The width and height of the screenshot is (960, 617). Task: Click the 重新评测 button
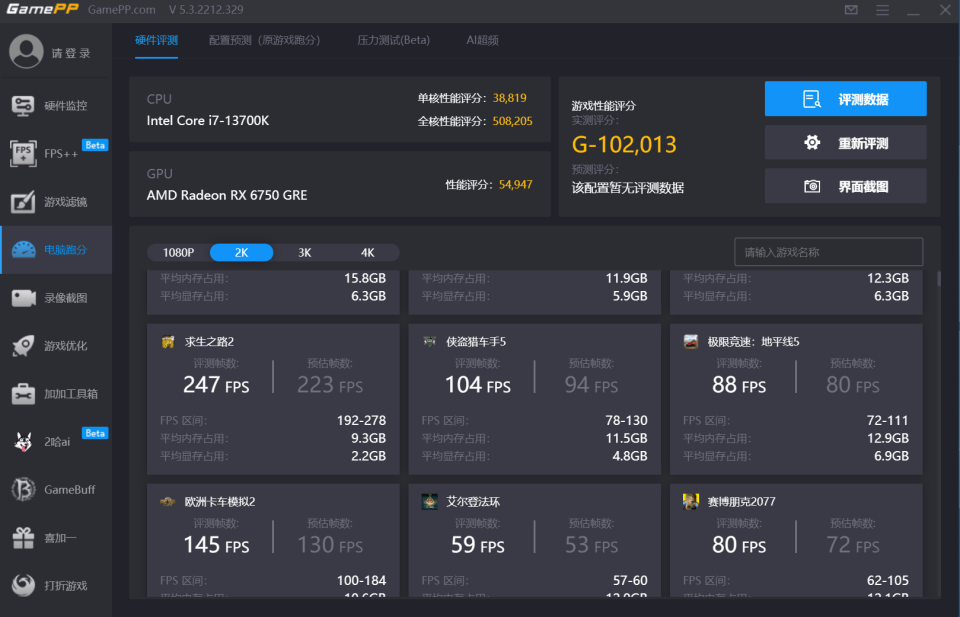846,143
